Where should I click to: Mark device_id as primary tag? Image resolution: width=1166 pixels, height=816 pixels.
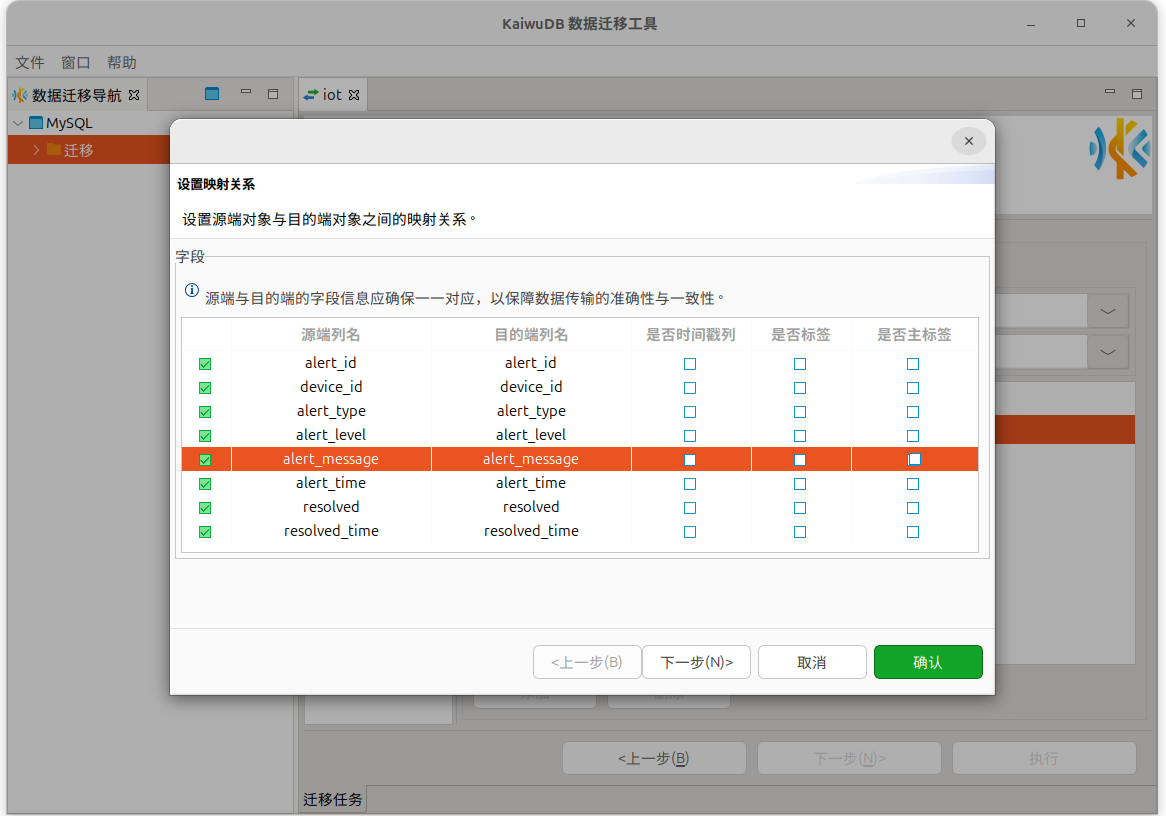913,388
